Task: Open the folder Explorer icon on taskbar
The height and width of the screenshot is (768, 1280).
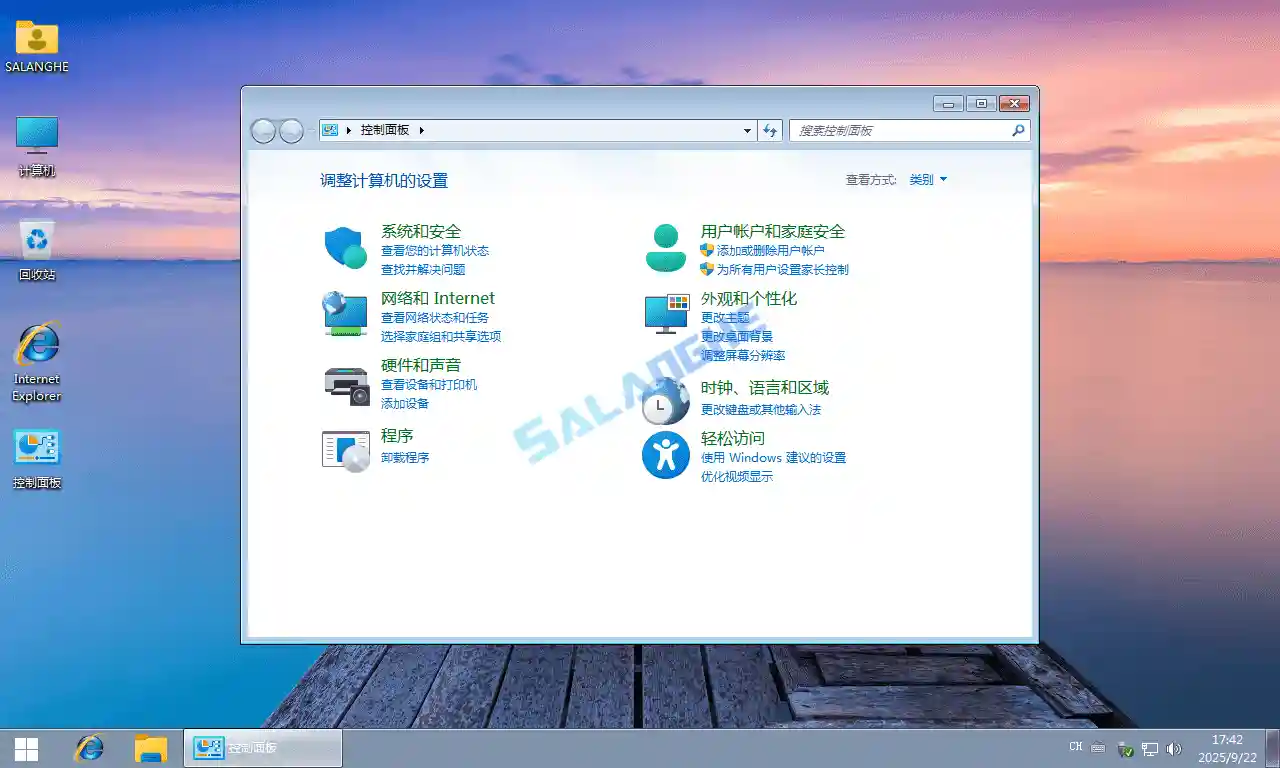Action: (x=151, y=748)
